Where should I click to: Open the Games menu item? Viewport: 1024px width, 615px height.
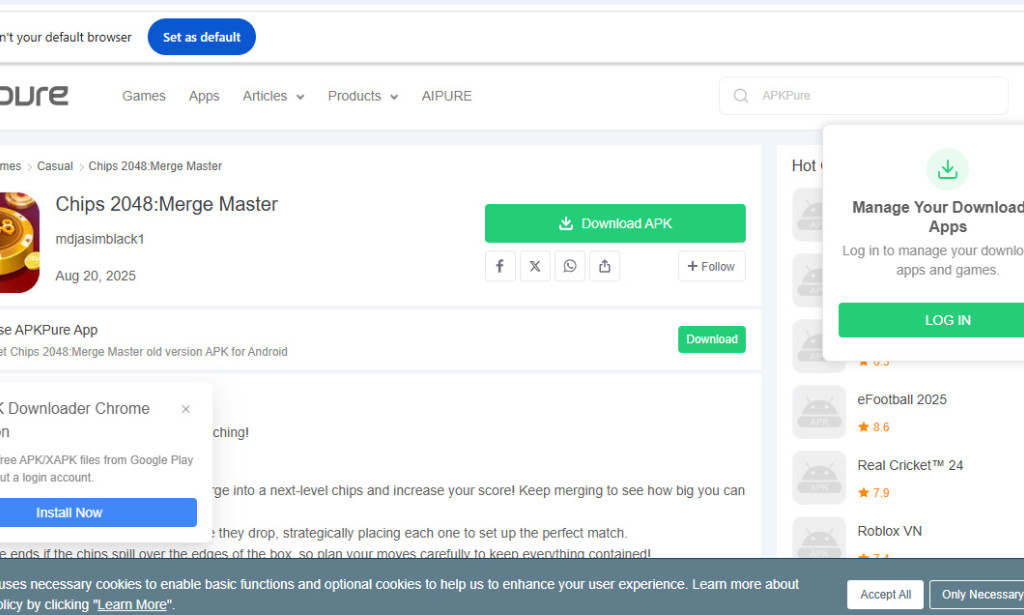pos(143,95)
